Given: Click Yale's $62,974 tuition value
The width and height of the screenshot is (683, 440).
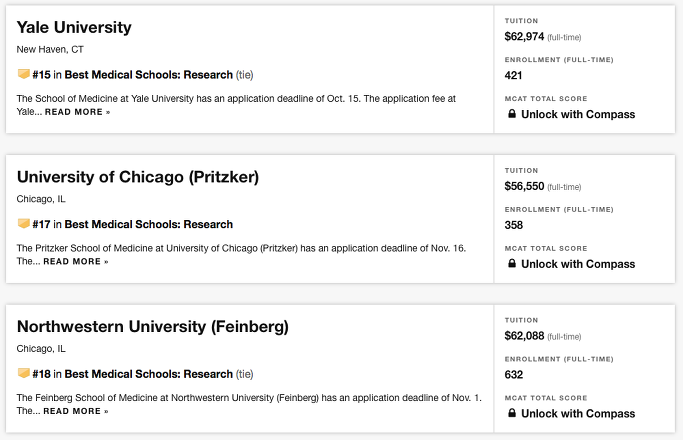Looking at the screenshot, I should (x=524, y=37).
